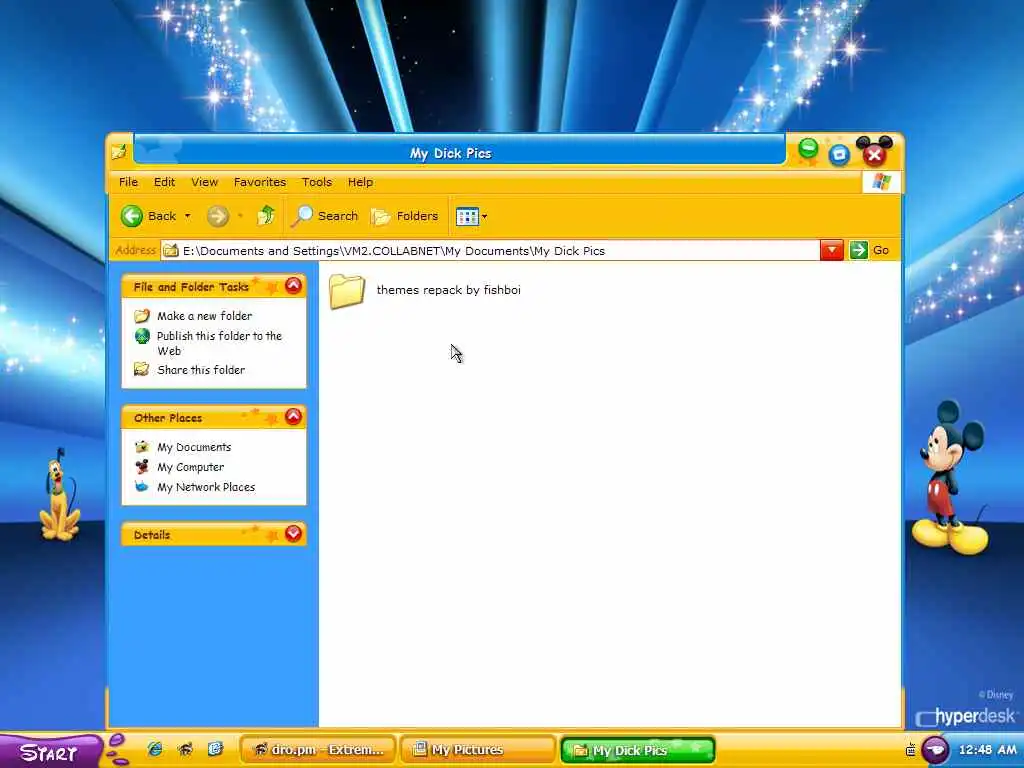The height and width of the screenshot is (768, 1024).
Task: Open My Documents link
Action: click(x=194, y=447)
